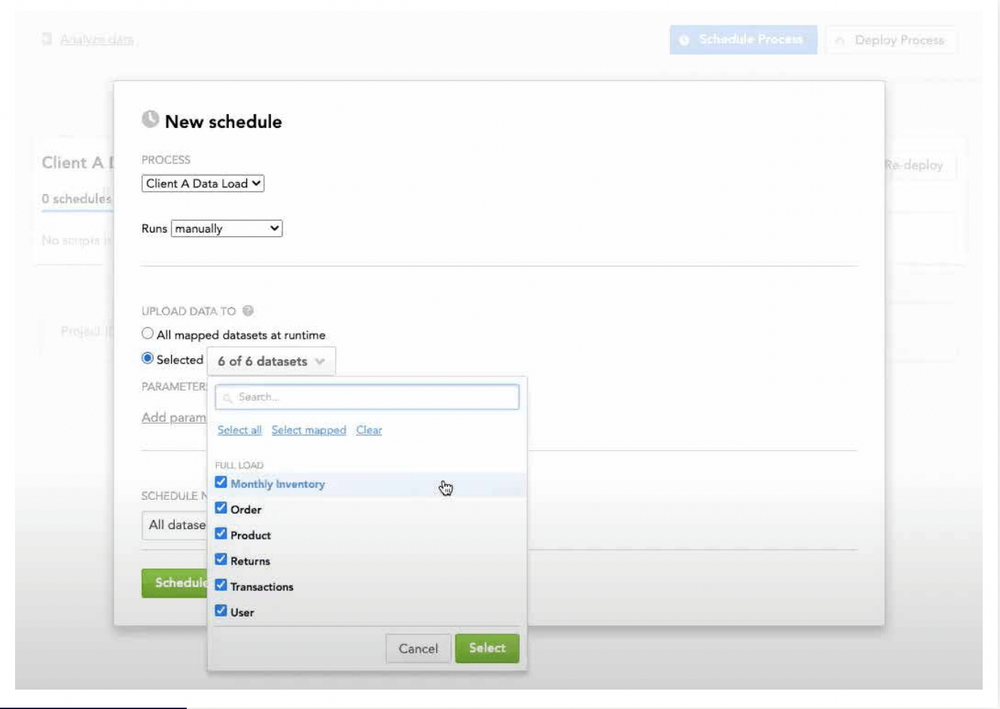Open the Process dropdown showing Client A Data Load
1000x709 pixels.
tap(202, 183)
